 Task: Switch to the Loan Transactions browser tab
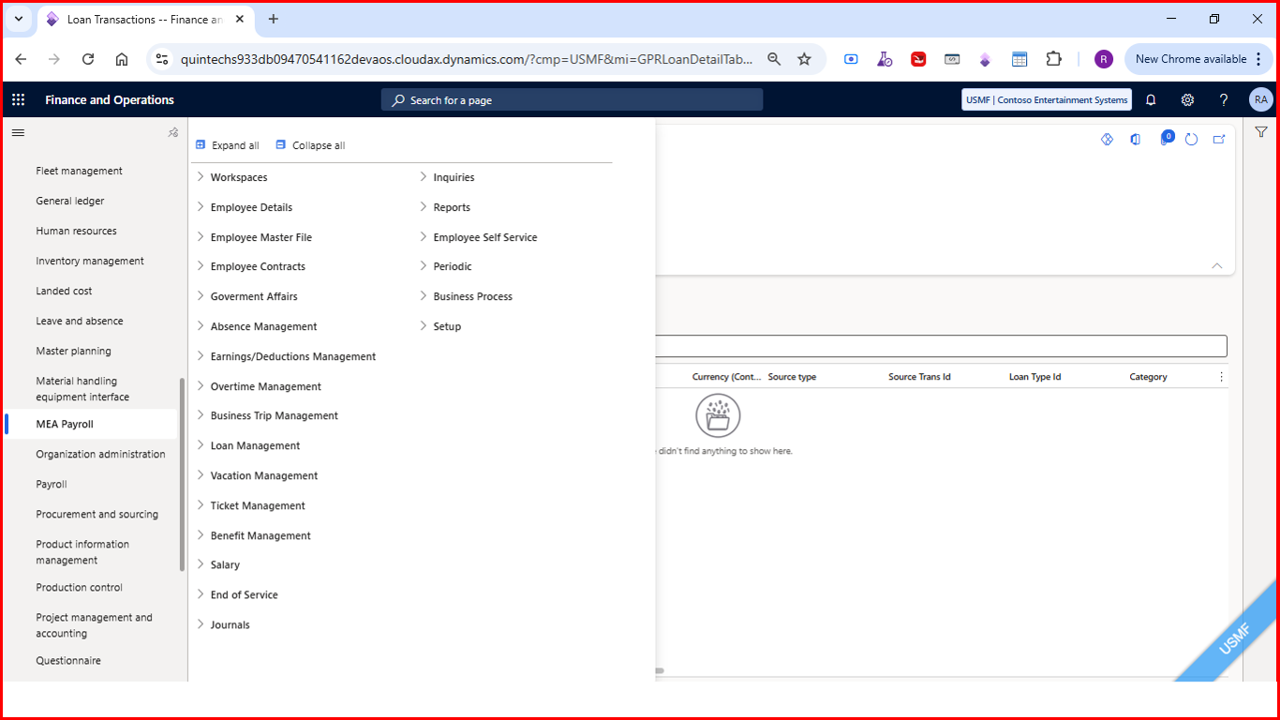point(138,18)
